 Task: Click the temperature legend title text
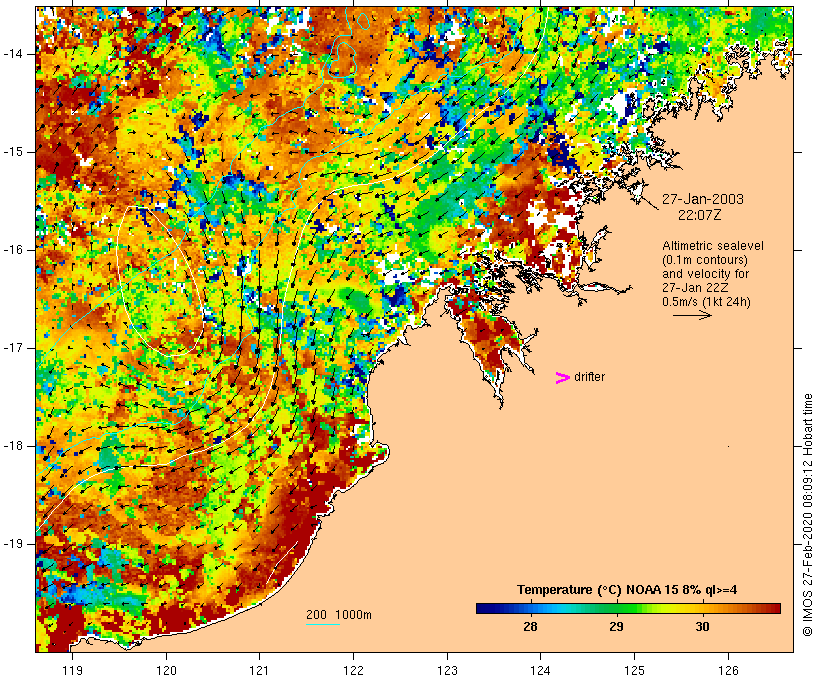627,590
